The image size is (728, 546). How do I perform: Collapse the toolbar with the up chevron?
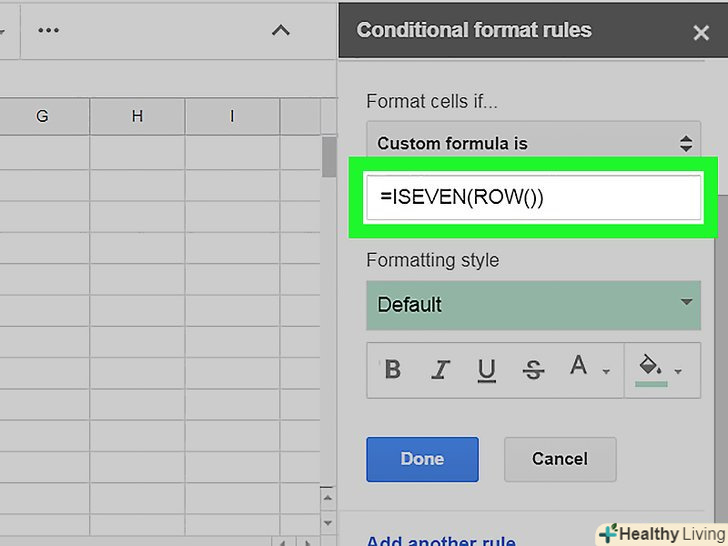pos(281,30)
